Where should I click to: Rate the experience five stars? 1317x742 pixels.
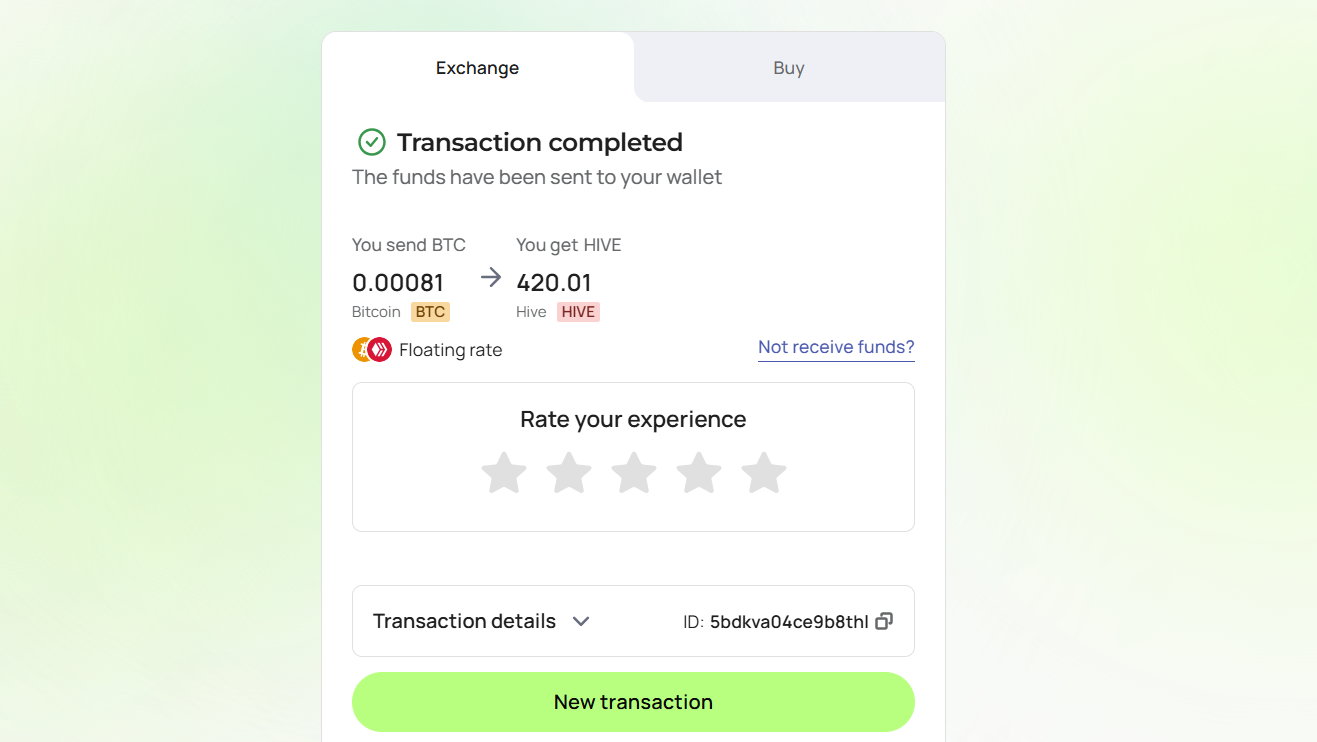point(764,473)
